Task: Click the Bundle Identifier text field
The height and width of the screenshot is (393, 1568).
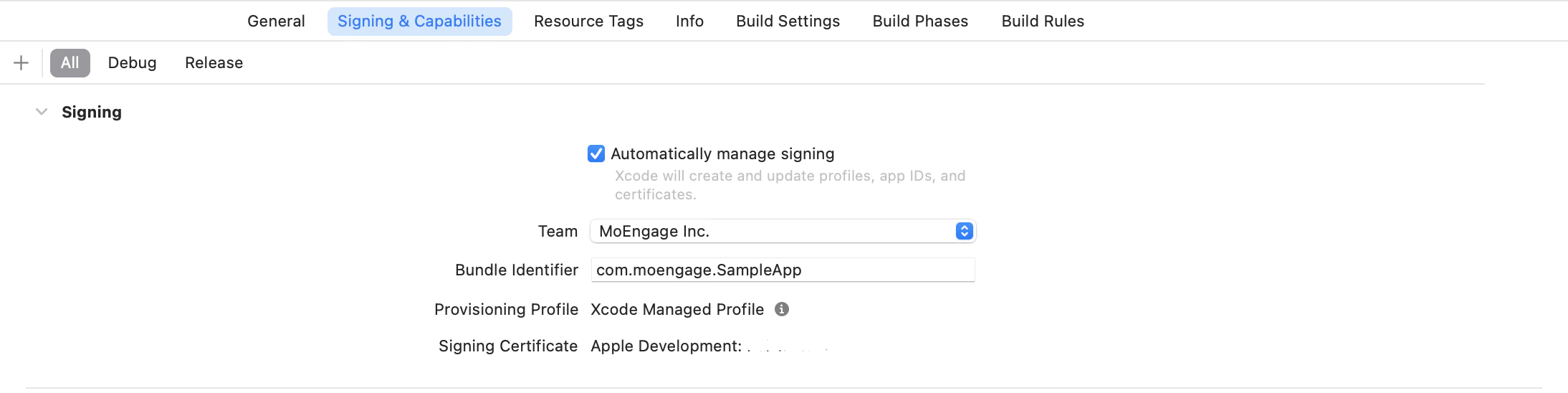Action: (782, 270)
